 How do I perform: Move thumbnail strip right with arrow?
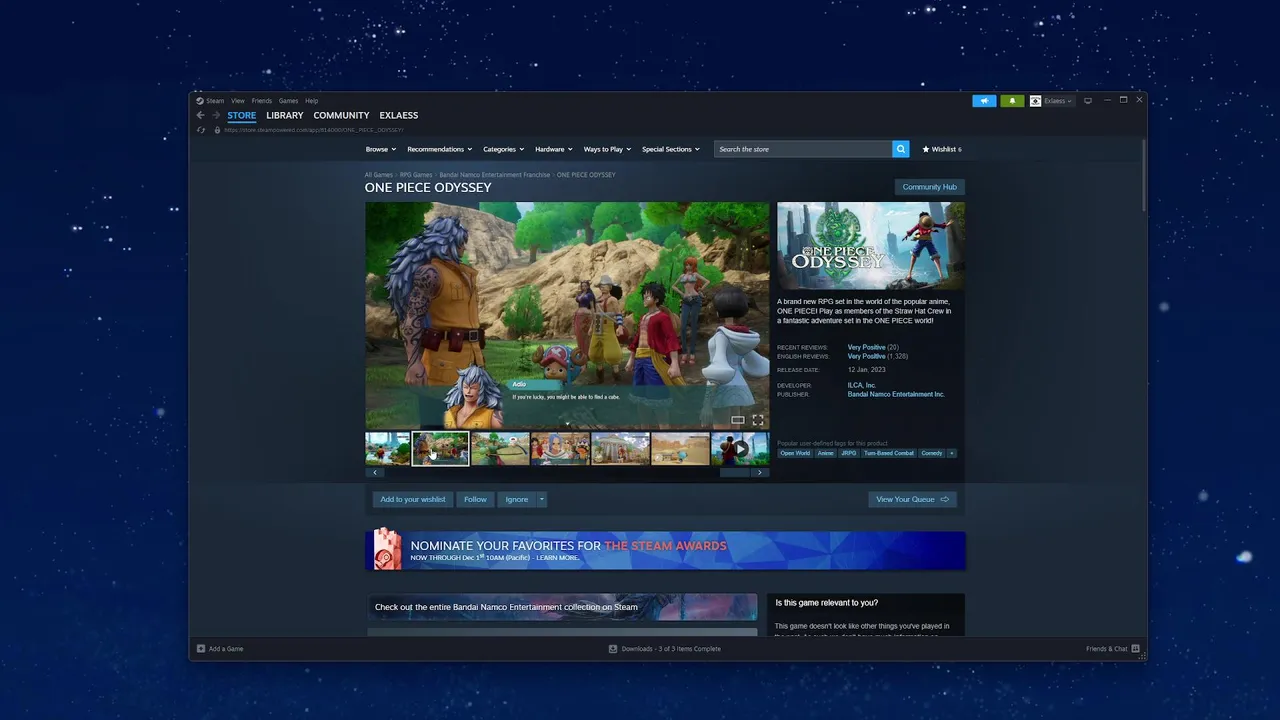(759, 472)
